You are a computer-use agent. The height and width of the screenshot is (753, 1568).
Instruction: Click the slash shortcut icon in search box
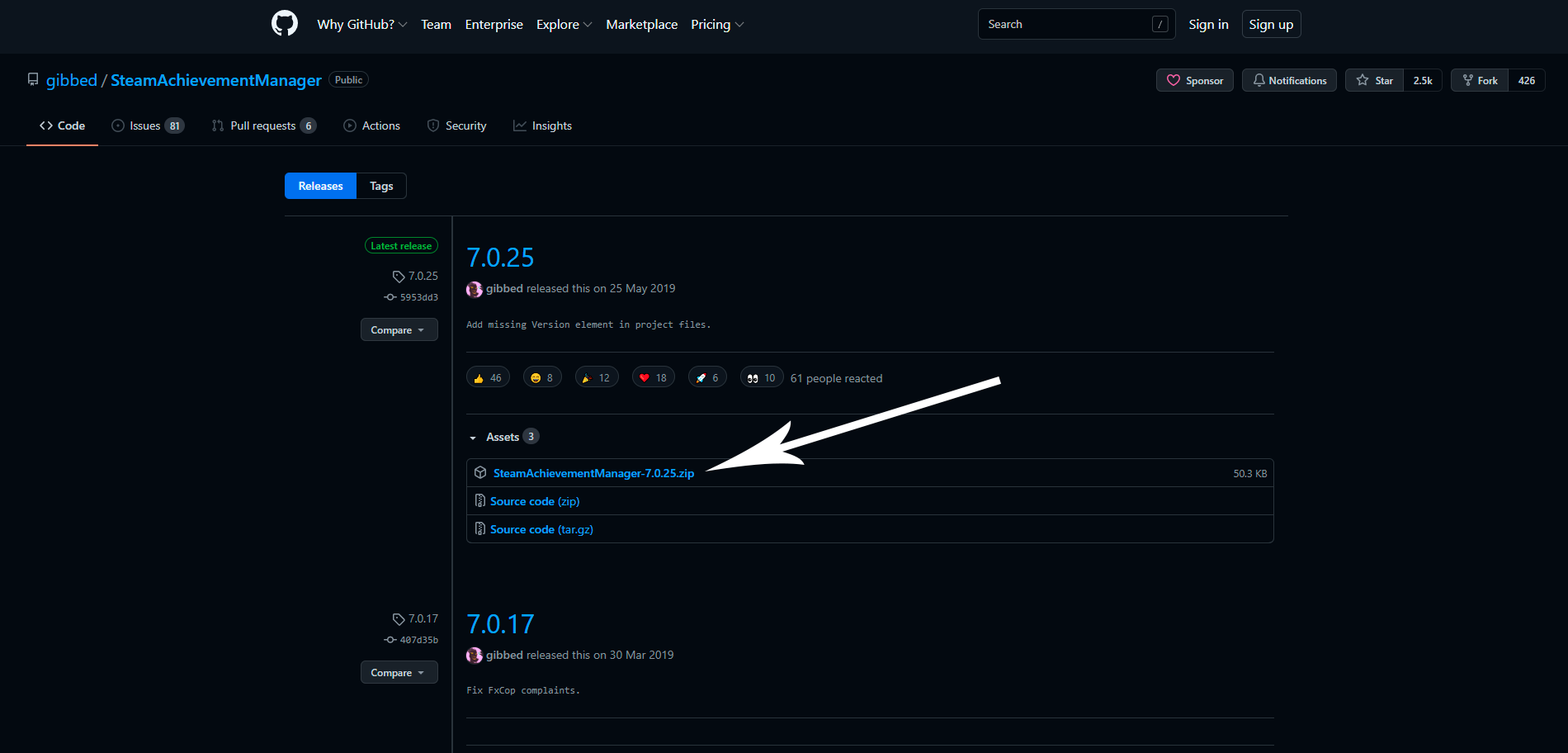[x=1160, y=25]
